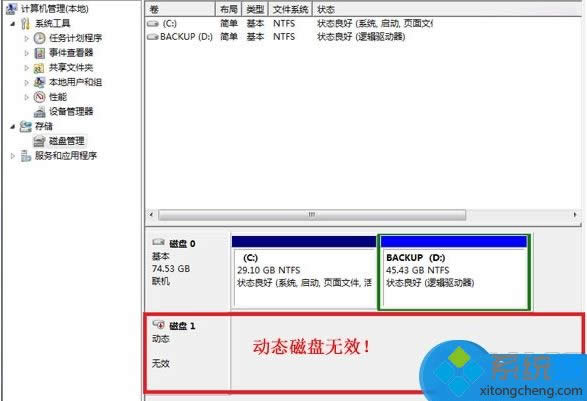Click the Device Manager (设备管理器) icon

point(40,112)
